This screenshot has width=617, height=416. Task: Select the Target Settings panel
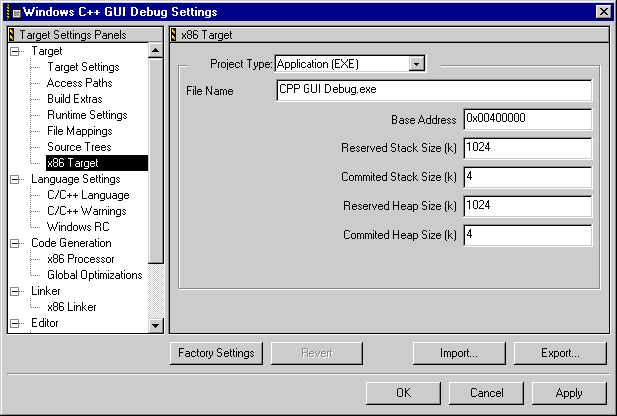(83, 67)
